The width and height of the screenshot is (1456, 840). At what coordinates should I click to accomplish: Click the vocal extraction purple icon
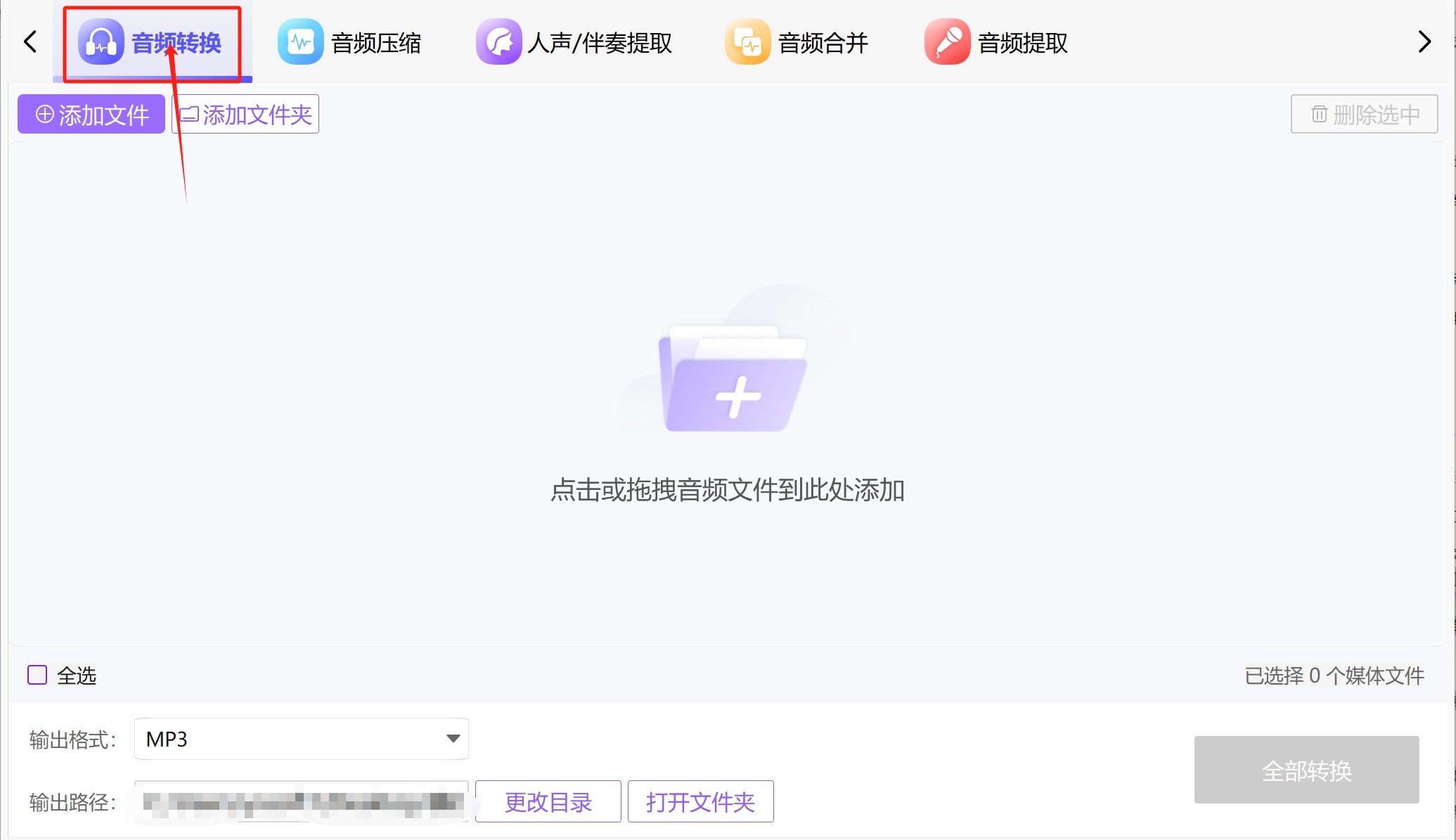pyautogui.click(x=498, y=42)
